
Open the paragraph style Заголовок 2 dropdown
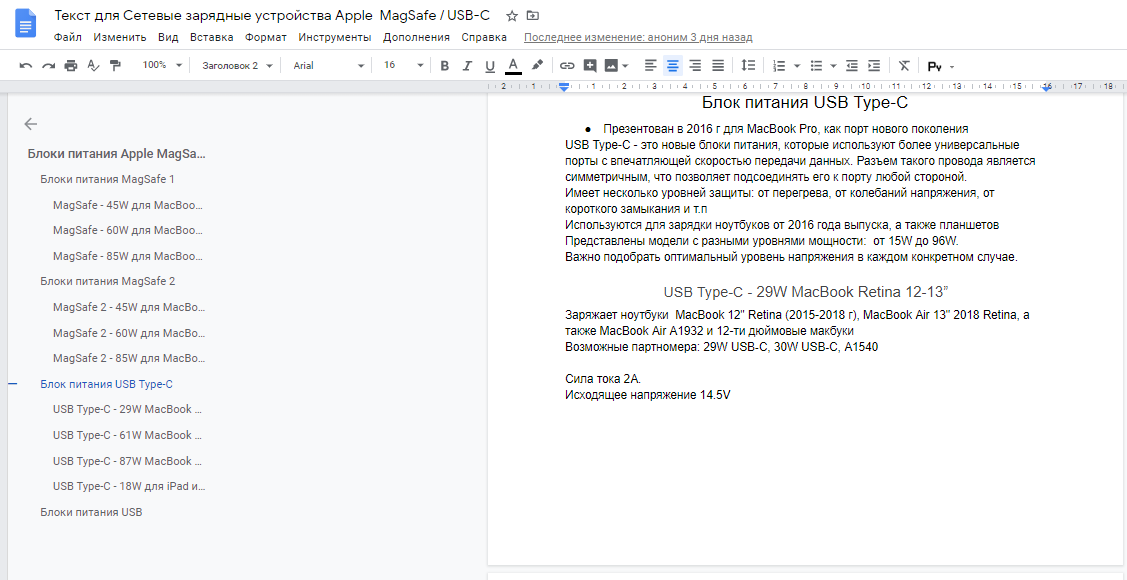[237, 65]
